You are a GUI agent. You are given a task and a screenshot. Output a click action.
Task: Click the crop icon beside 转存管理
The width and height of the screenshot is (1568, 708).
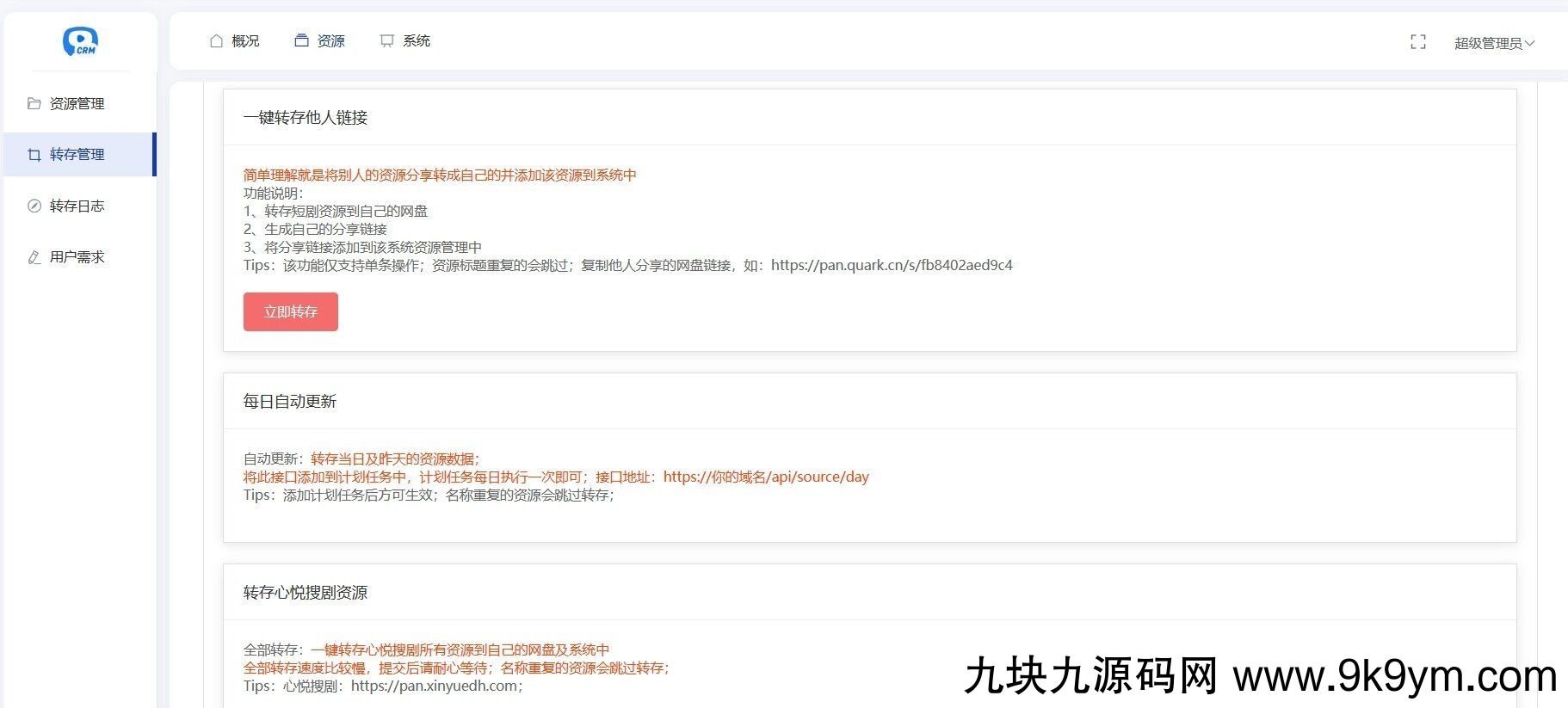click(x=34, y=155)
